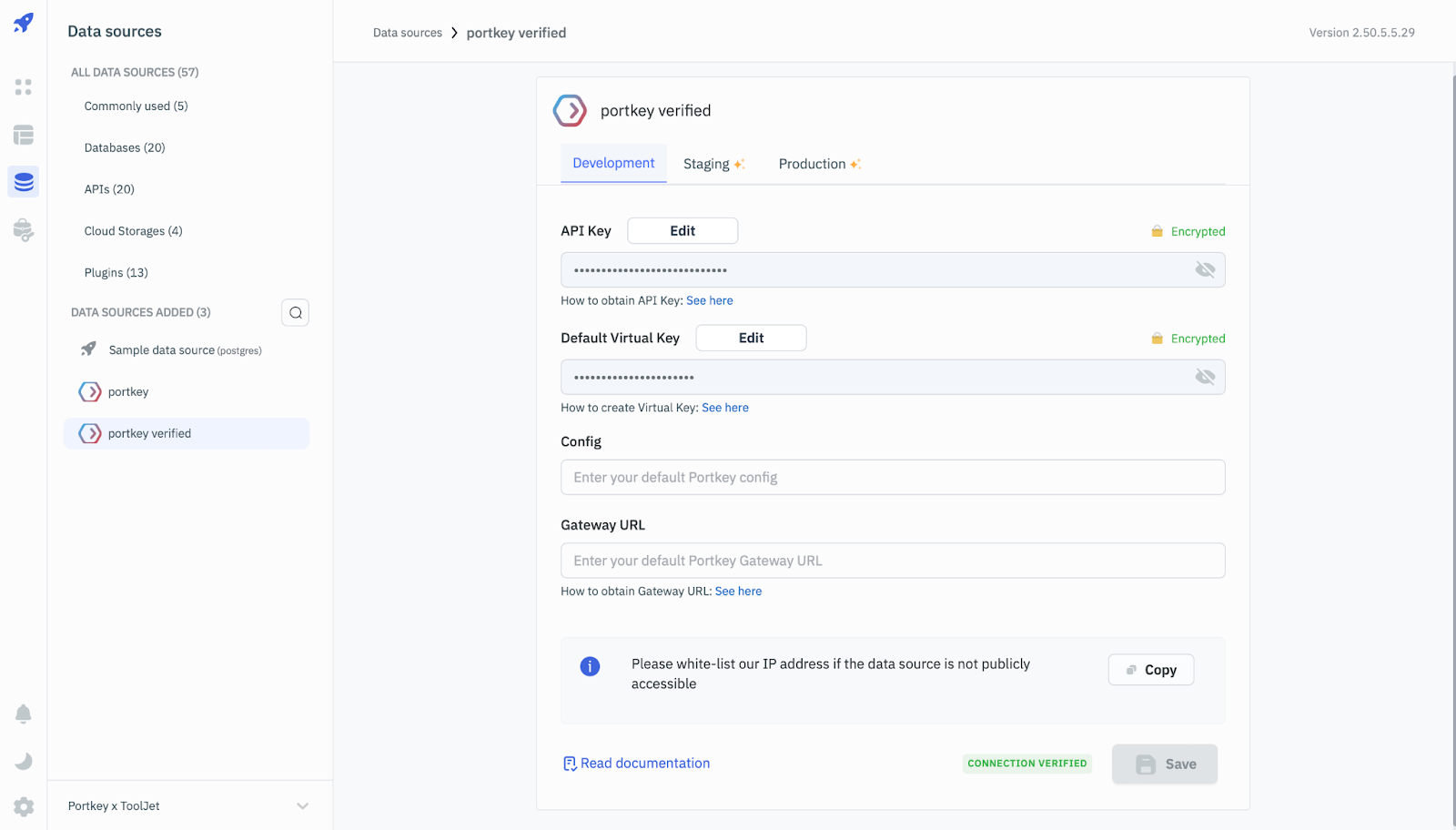Image resolution: width=1456 pixels, height=830 pixels.
Task: Open See here link for API Key
Action: [710, 301]
